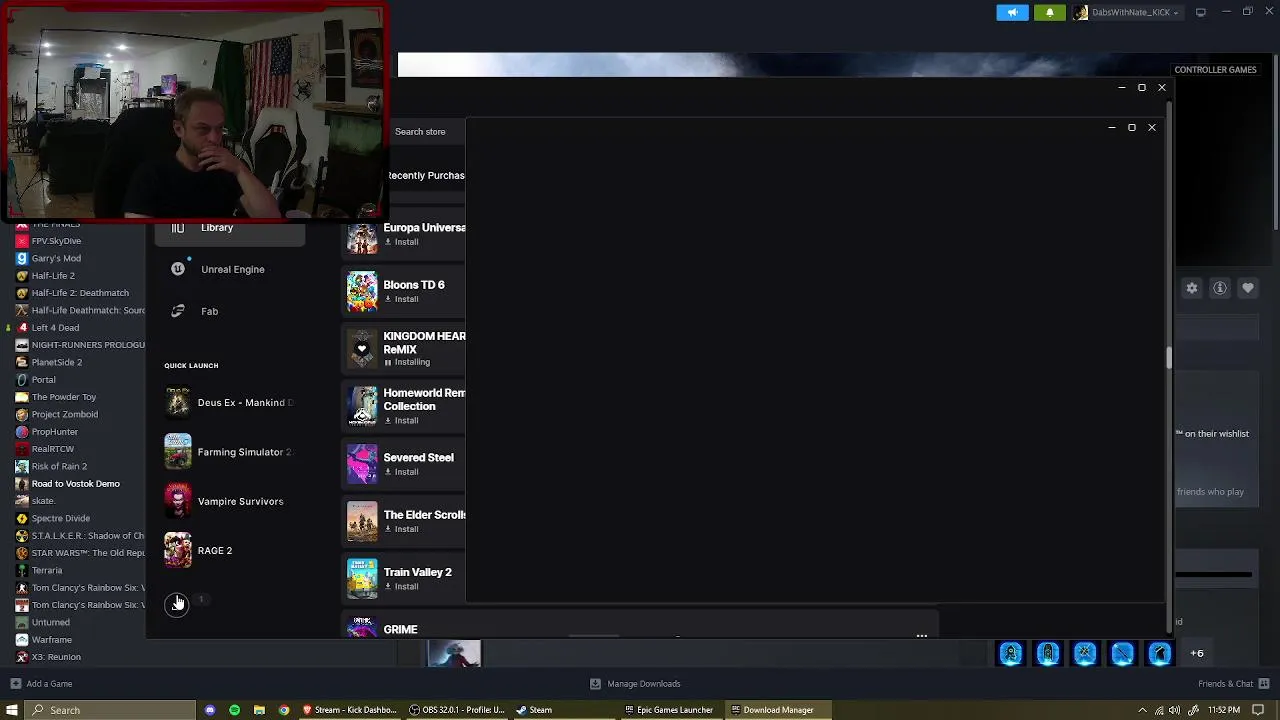The height and width of the screenshot is (720, 1280).
Task: Click the Unreal Engine logo icon
Action: [178, 269]
